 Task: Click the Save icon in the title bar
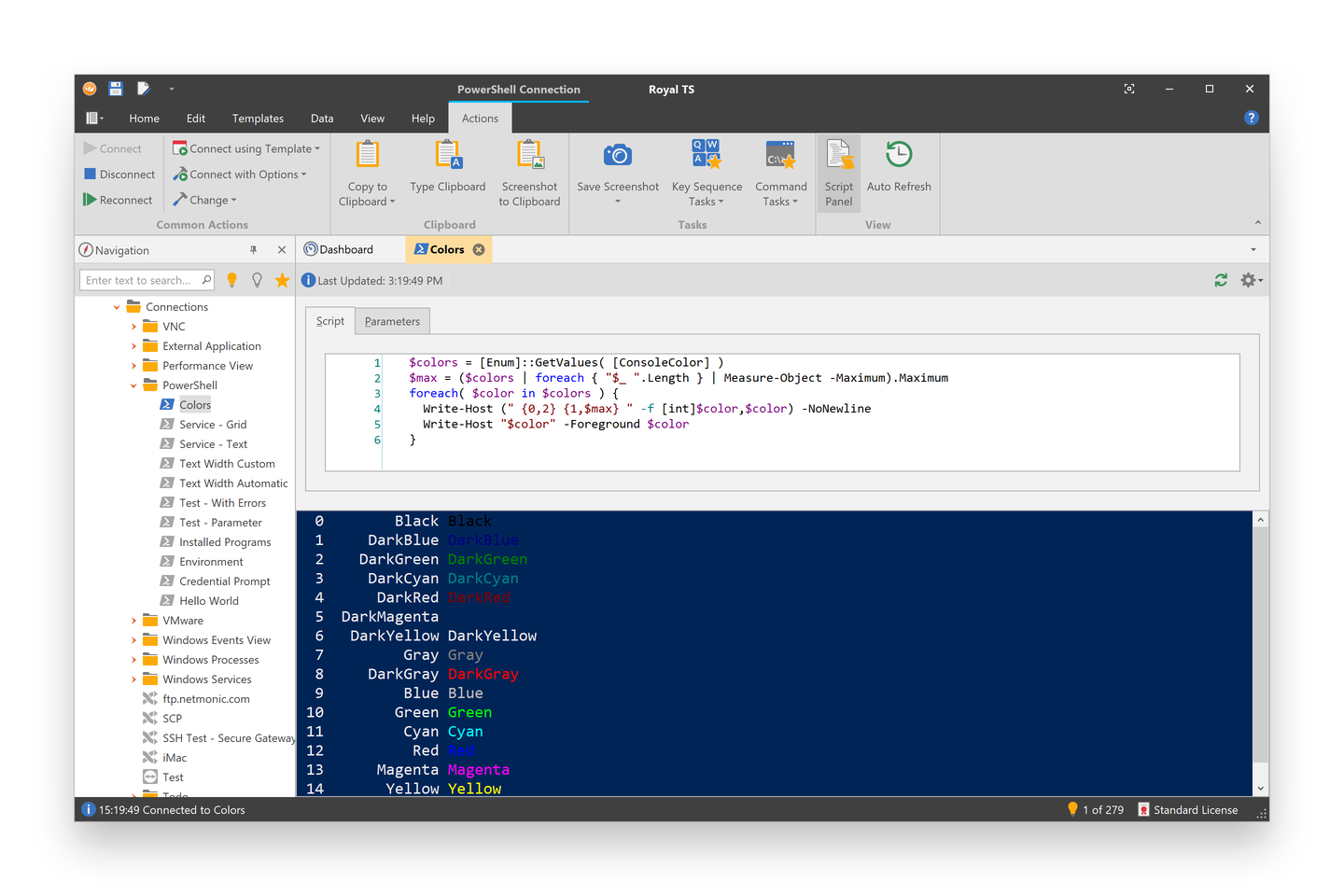tap(115, 88)
